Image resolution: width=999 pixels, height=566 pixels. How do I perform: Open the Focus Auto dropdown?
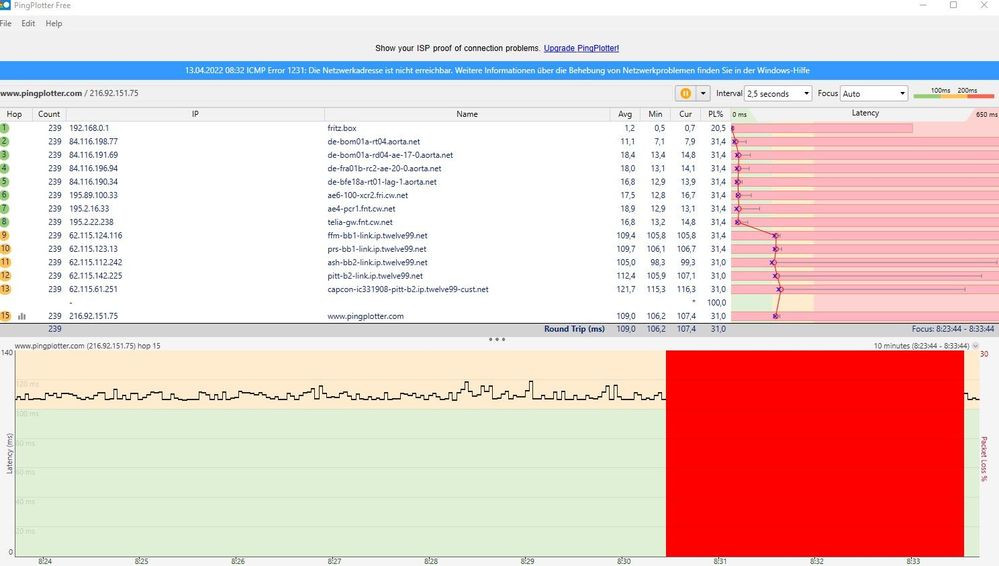[873, 93]
